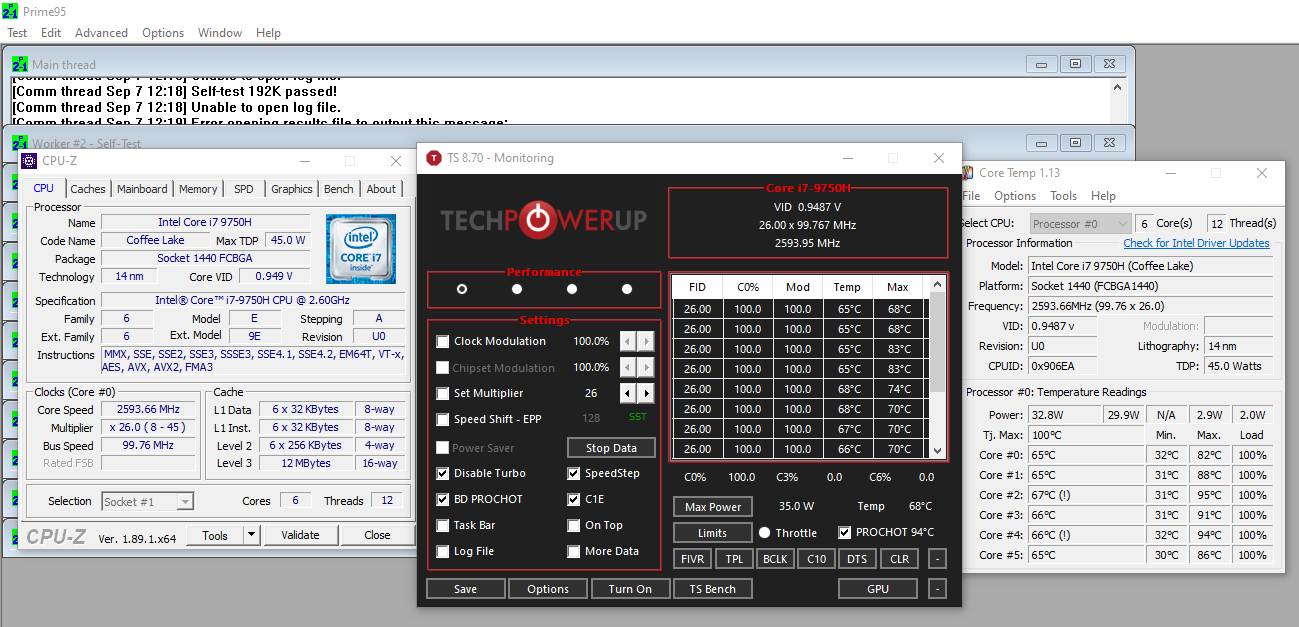Click the TechPowerUp logo in ThrottleStop
This screenshot has height=627, width=1299.
(x=545, y=219)
